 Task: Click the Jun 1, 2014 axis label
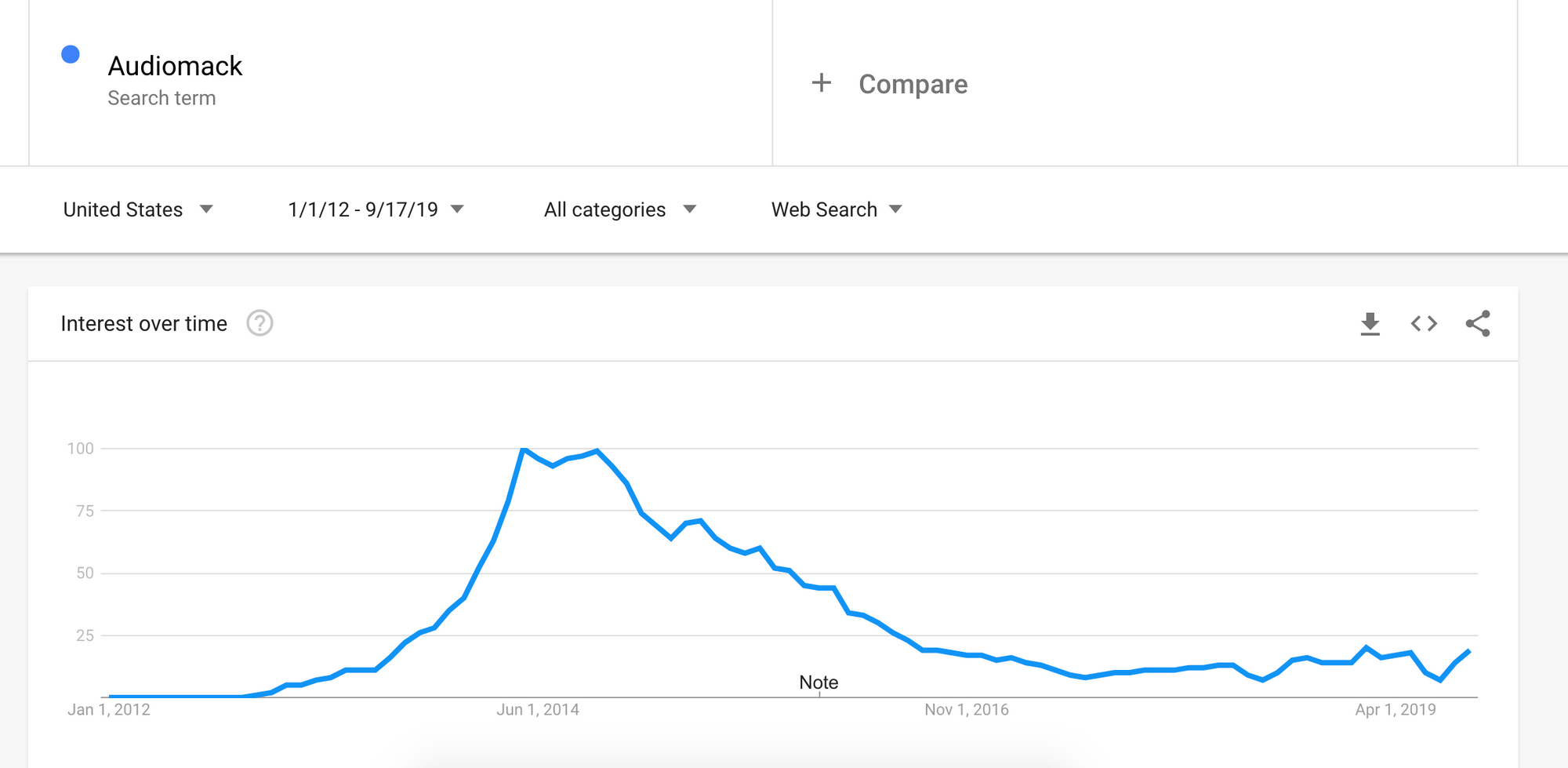click(x=538, y=710)
